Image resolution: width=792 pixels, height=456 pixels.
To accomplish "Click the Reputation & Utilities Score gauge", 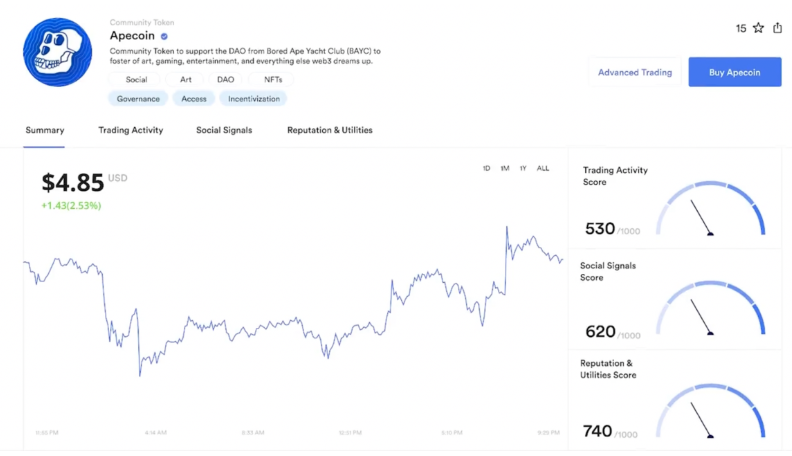I will [x=710, y=411].
